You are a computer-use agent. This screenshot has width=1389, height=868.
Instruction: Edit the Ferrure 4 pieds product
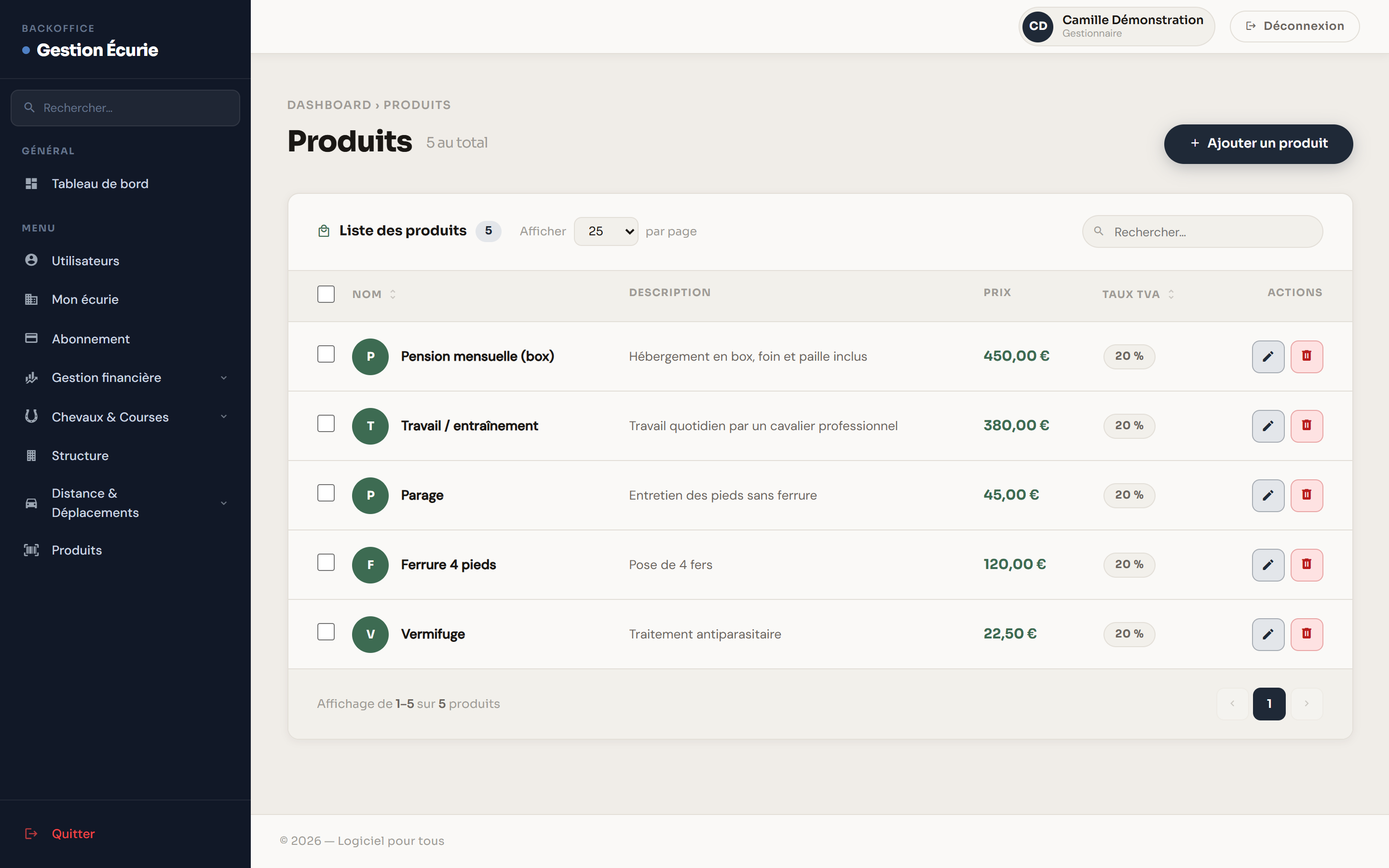[x=1268, y=565]
